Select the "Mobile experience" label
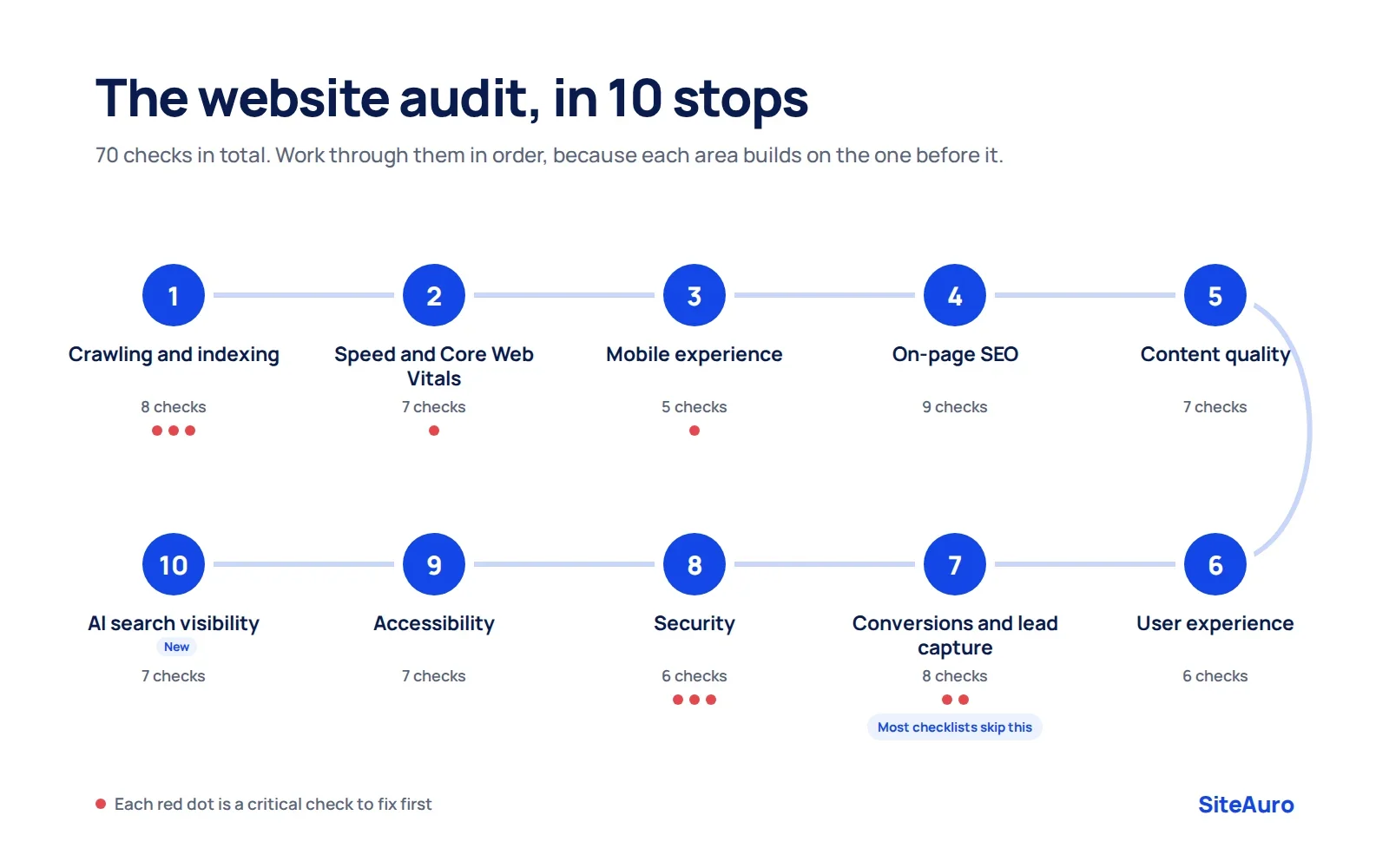The height and width of the screenshot is (868, 1389). tap(694, 354)
